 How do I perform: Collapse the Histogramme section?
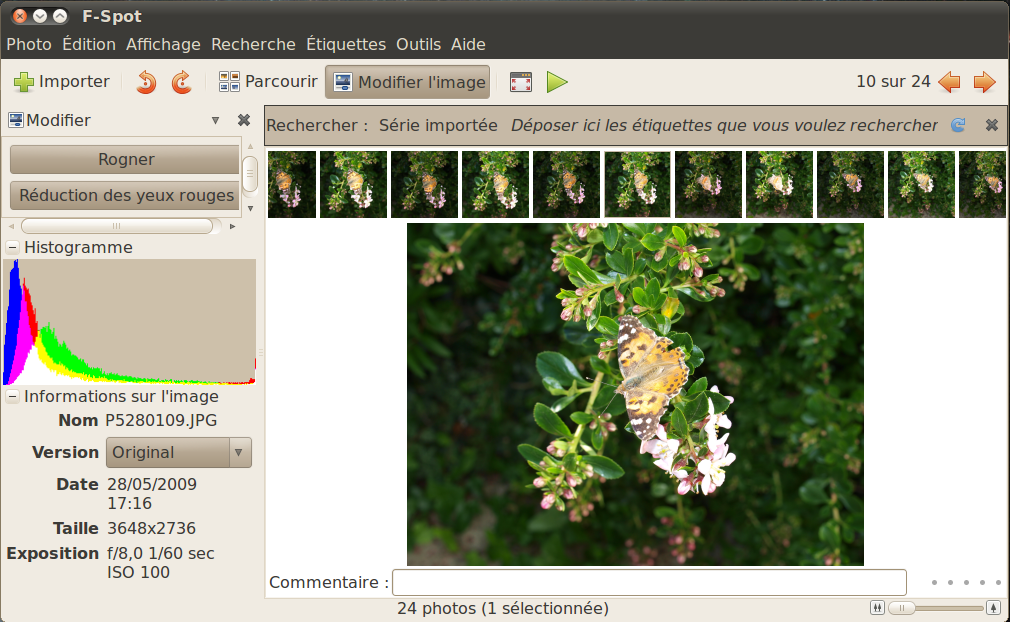pos(12,247)
